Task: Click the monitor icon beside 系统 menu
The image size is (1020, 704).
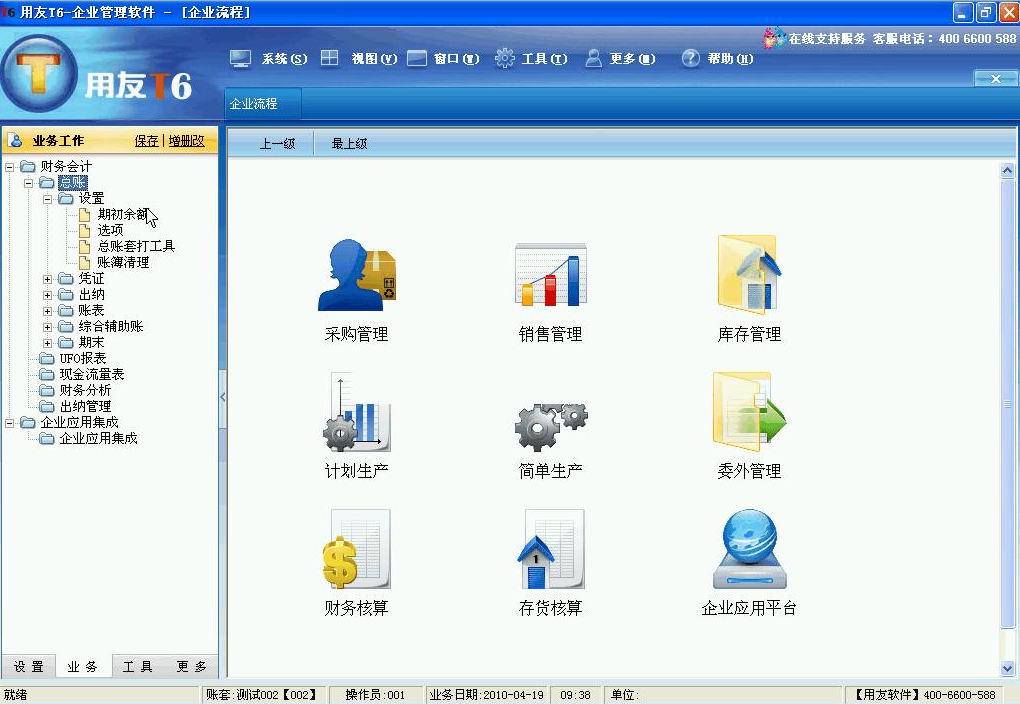Action: [x=241, y=59]
